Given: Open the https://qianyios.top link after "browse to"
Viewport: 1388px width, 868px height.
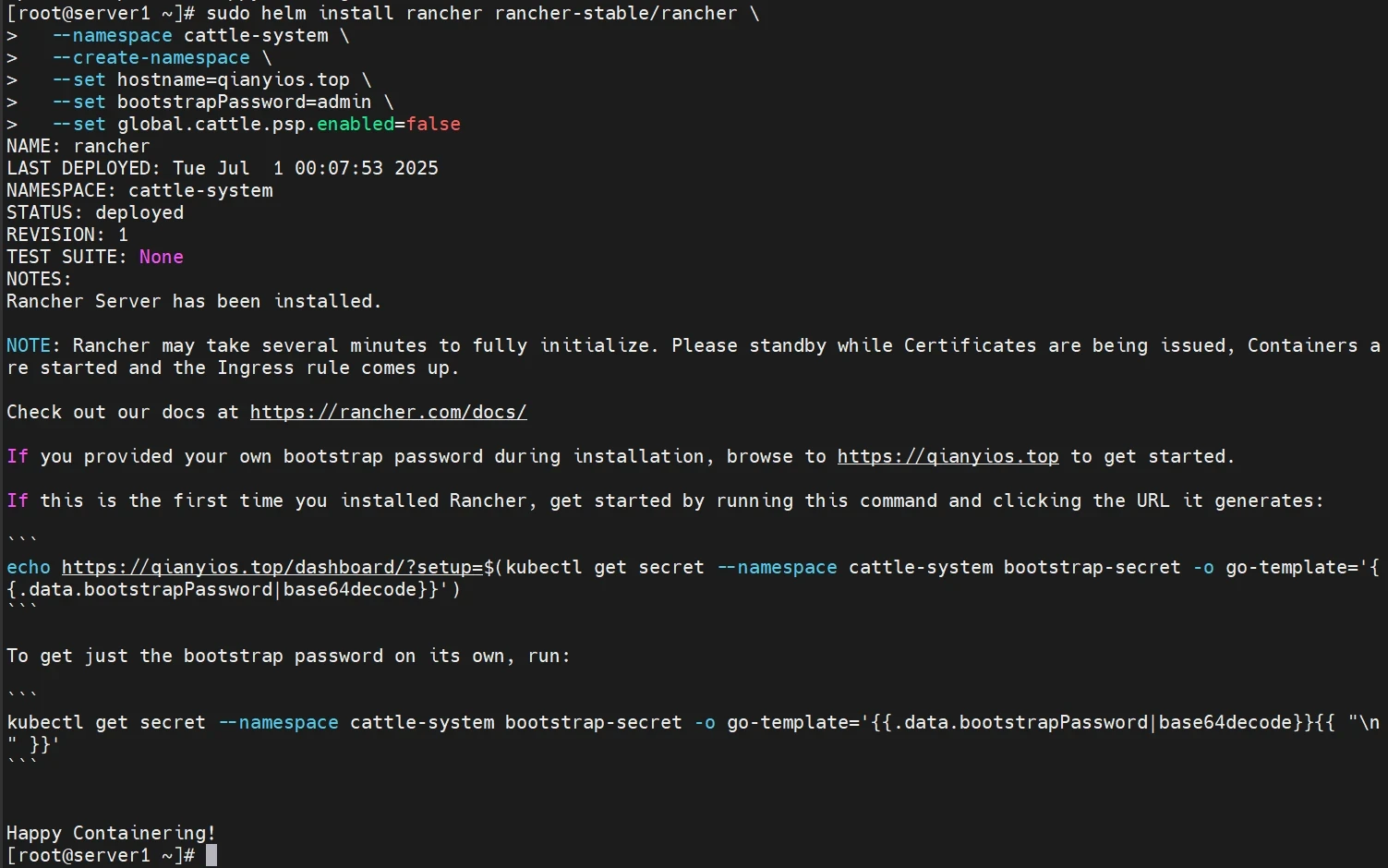Looking at the screenshot, I should pos(947,456).
